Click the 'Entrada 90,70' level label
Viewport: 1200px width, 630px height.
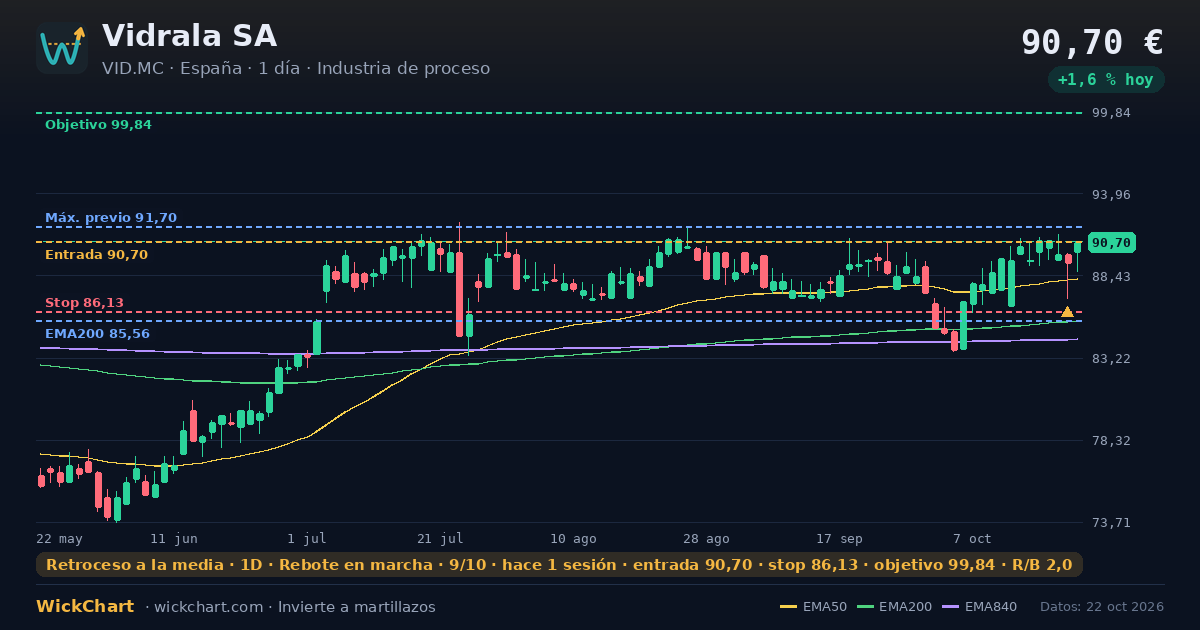(96, 255)
